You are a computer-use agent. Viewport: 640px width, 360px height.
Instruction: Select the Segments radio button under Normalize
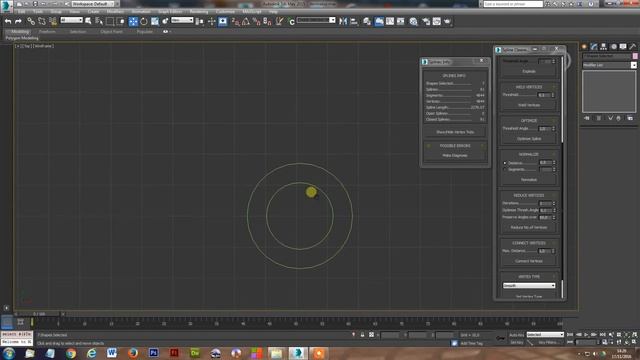coord(505,169)
